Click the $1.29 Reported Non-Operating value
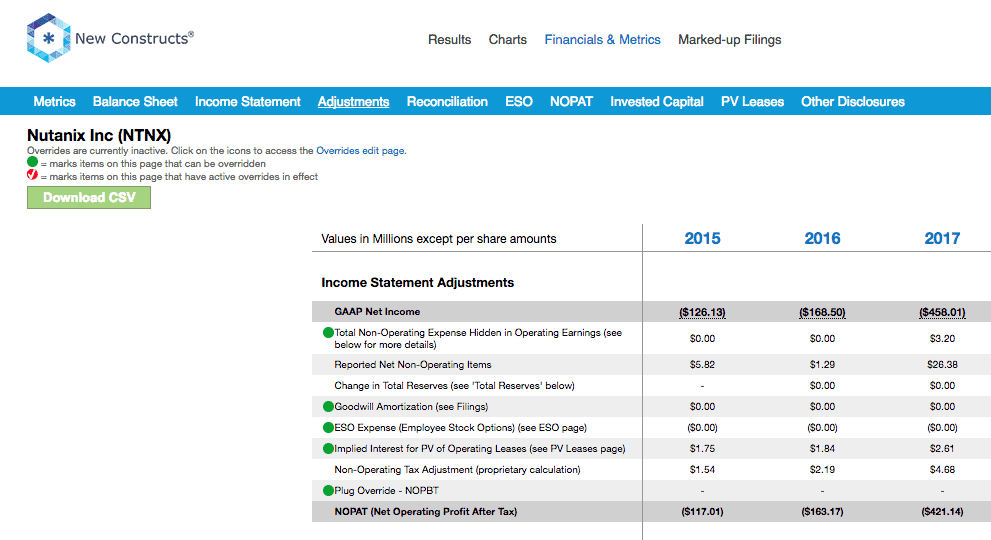The width and height of the screenshot is (991, 540). [x=822, y=365]
